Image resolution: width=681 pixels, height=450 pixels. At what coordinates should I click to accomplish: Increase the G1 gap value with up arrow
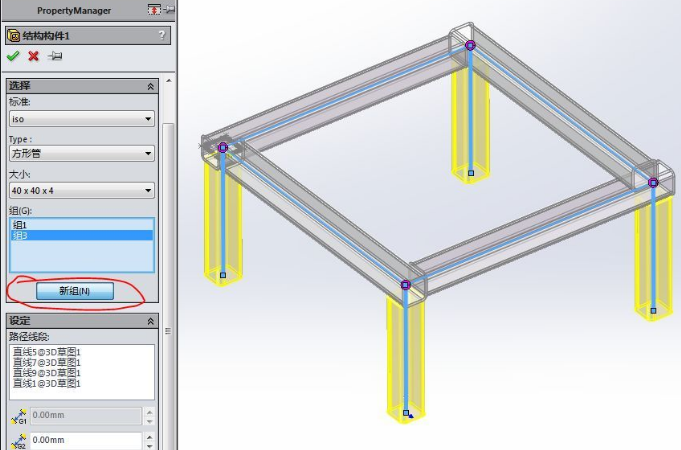pos(149,412)
